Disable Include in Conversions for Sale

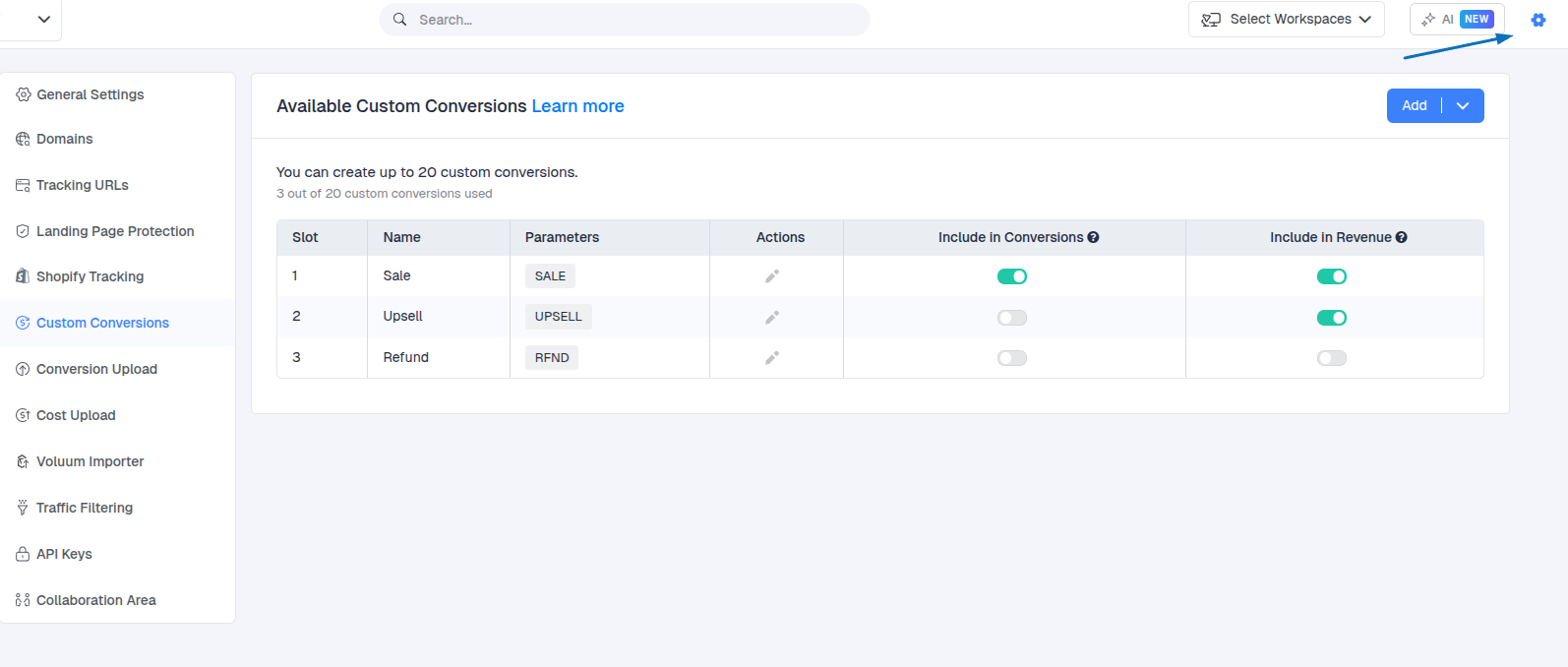point(1011,276)
